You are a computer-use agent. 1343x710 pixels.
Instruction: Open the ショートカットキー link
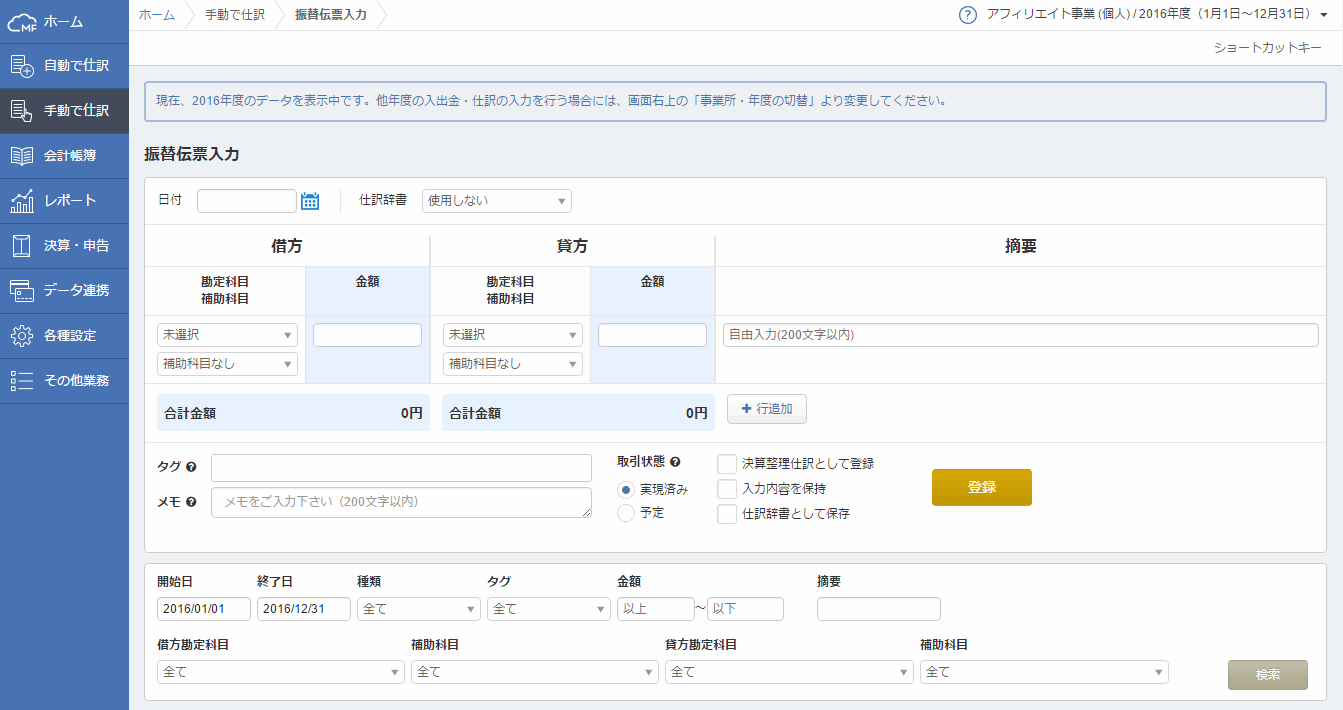(1267, 48)
